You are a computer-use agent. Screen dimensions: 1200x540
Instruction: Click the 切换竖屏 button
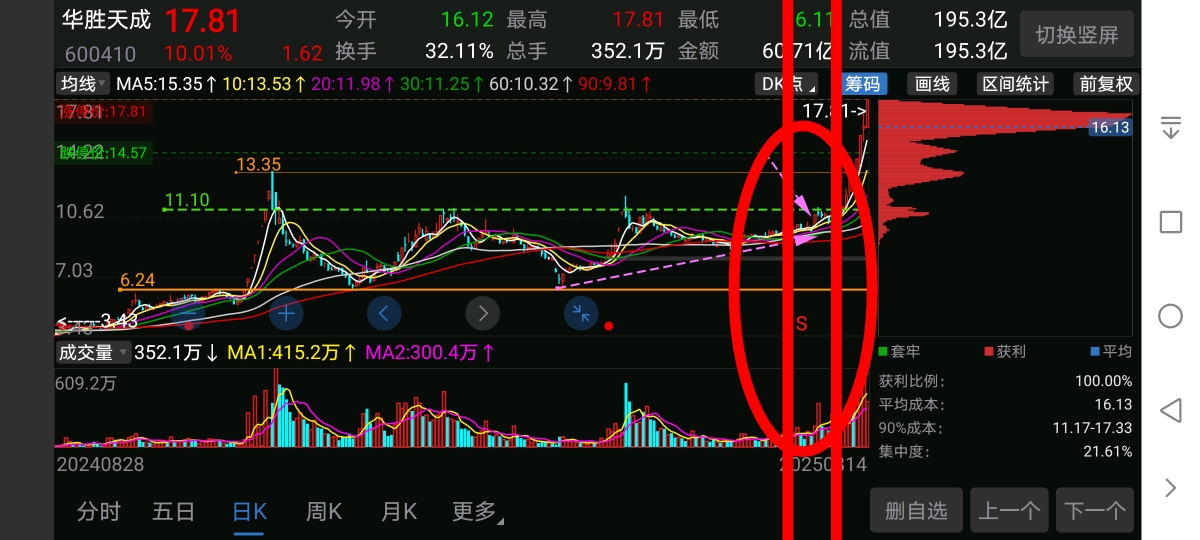coord(1077,35)
